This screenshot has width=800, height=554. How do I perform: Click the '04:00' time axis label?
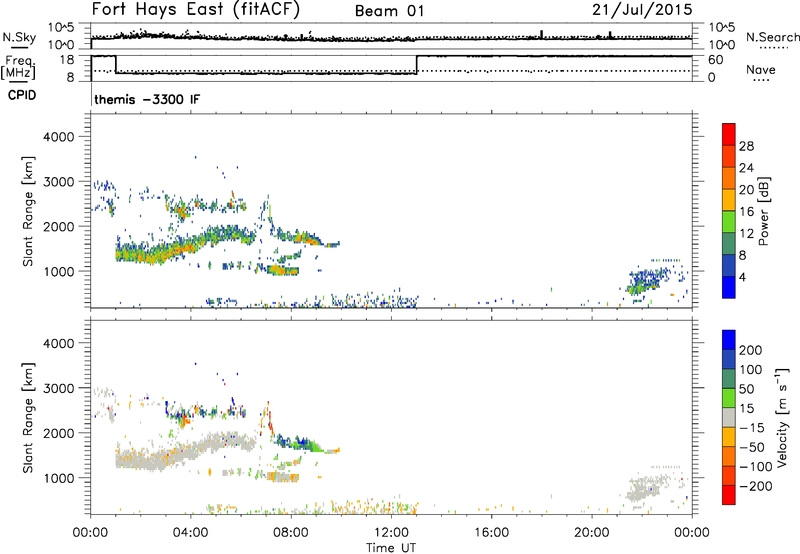coord(190,533)
